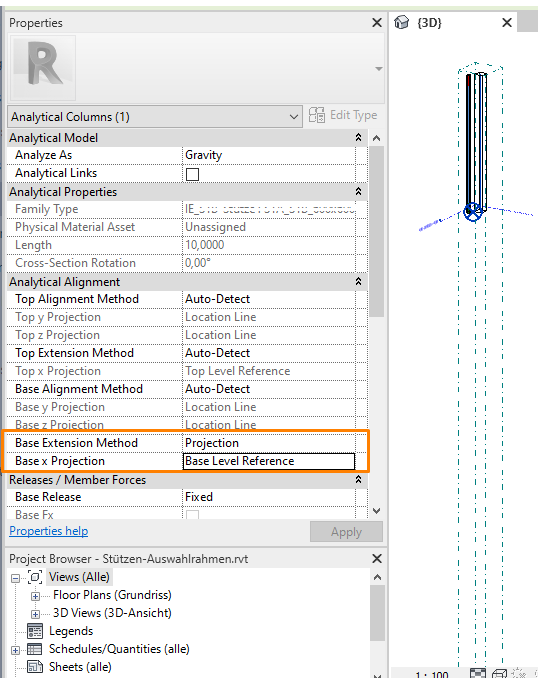
Task: Click the 3D view house icon
Action: click(401, 22)
